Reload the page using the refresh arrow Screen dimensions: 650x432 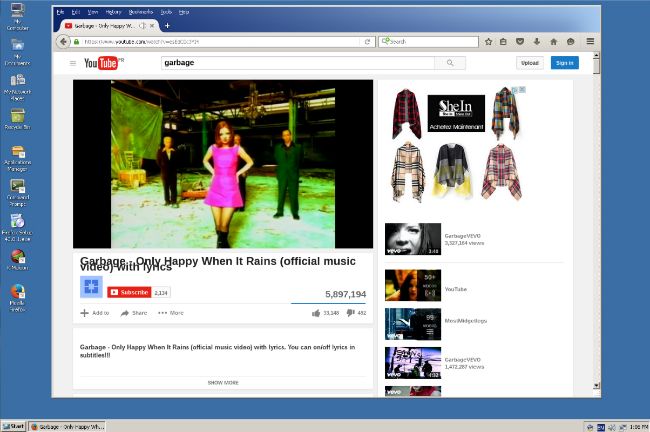[367, 42]
